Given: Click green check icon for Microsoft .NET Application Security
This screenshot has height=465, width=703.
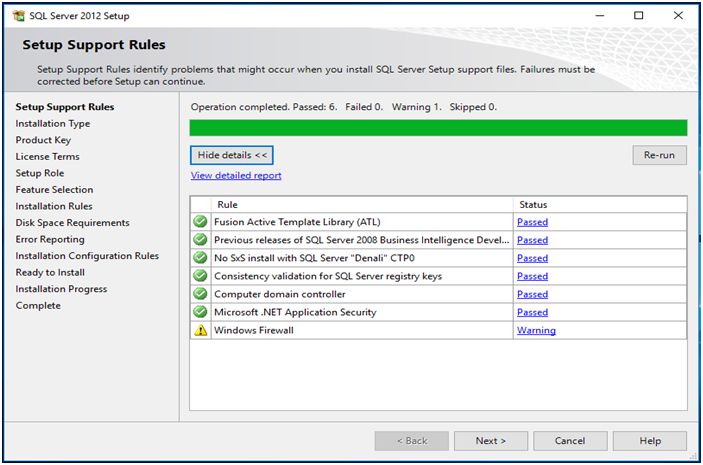Looking at the screenshot, I should click(200, 312).
